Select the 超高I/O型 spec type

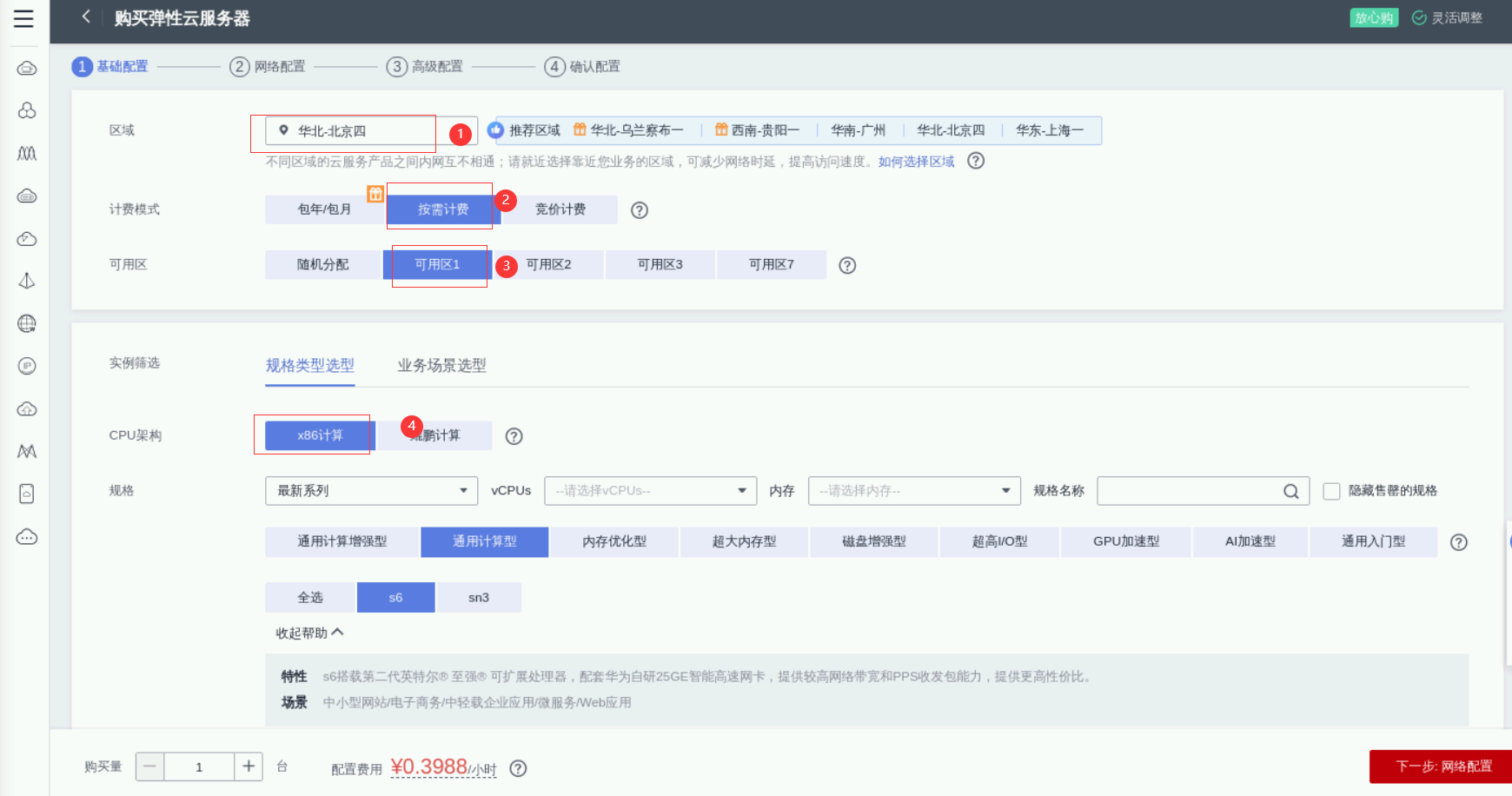[x=999, y=541]
